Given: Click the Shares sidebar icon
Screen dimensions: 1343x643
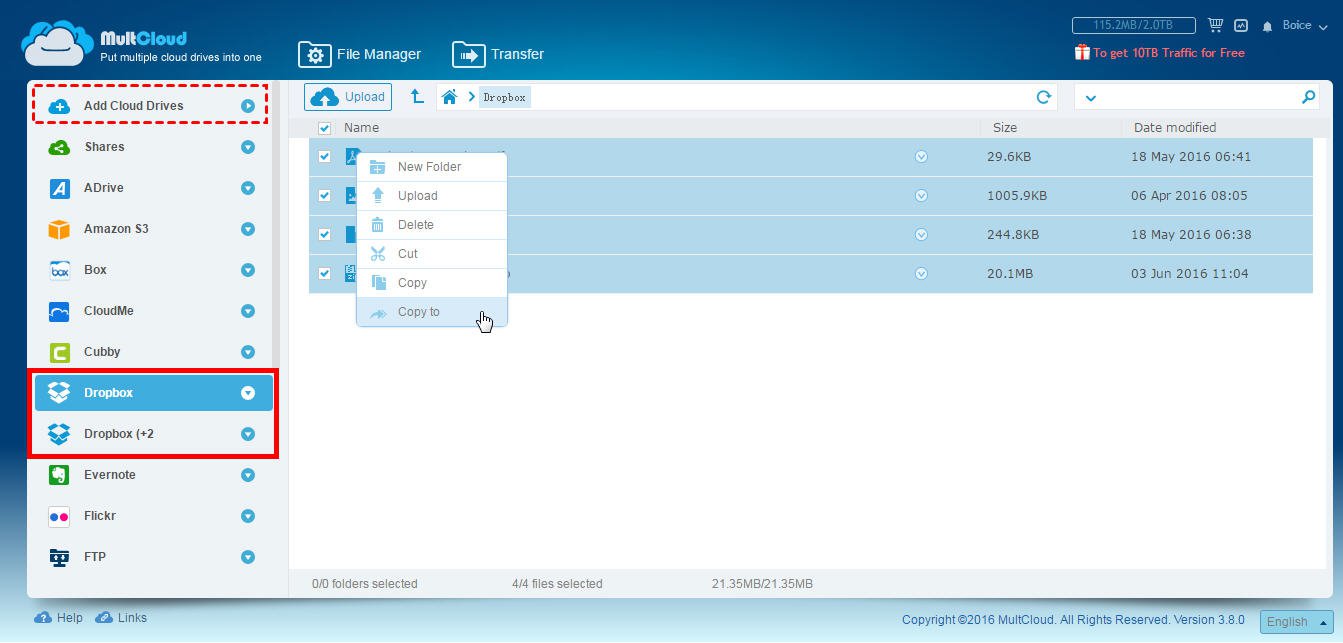Looking at the screenshot, I should pos(59,147).
